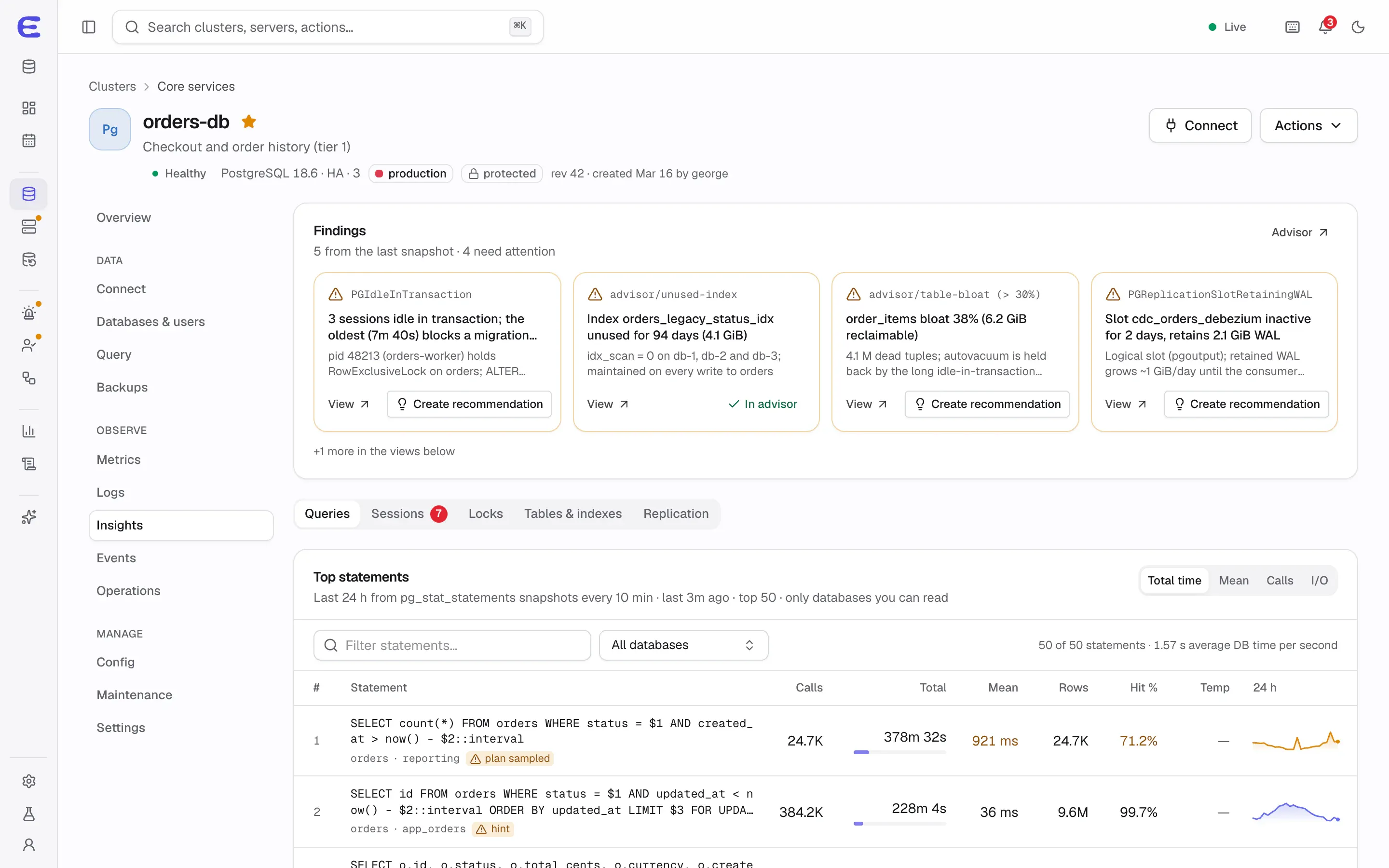1389x868 pixels.
Task: Open the Advisor link in Findings
Action: tap(1299, 232)
